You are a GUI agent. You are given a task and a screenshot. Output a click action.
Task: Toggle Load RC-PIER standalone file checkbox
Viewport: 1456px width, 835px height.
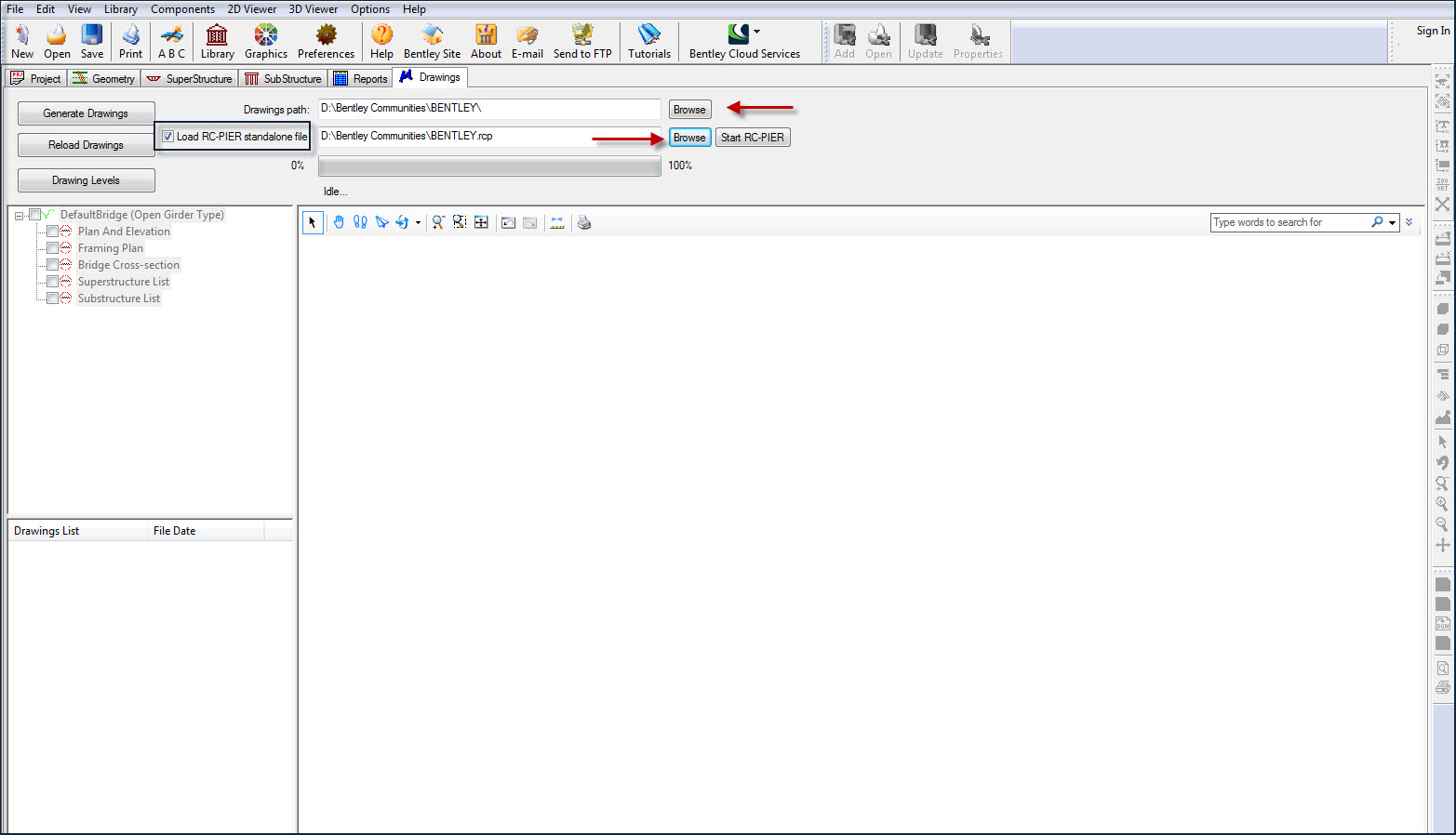click(167, 137)
